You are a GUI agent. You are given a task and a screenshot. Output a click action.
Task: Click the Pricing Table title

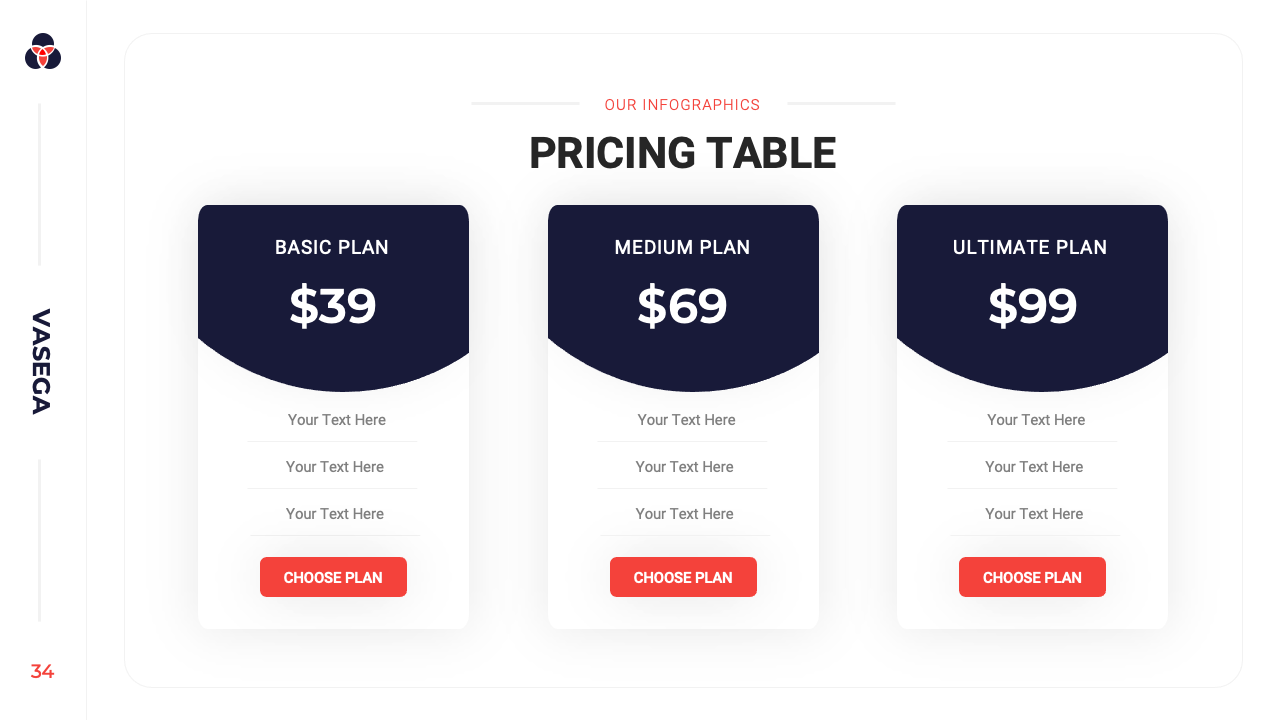coord(682,153)
